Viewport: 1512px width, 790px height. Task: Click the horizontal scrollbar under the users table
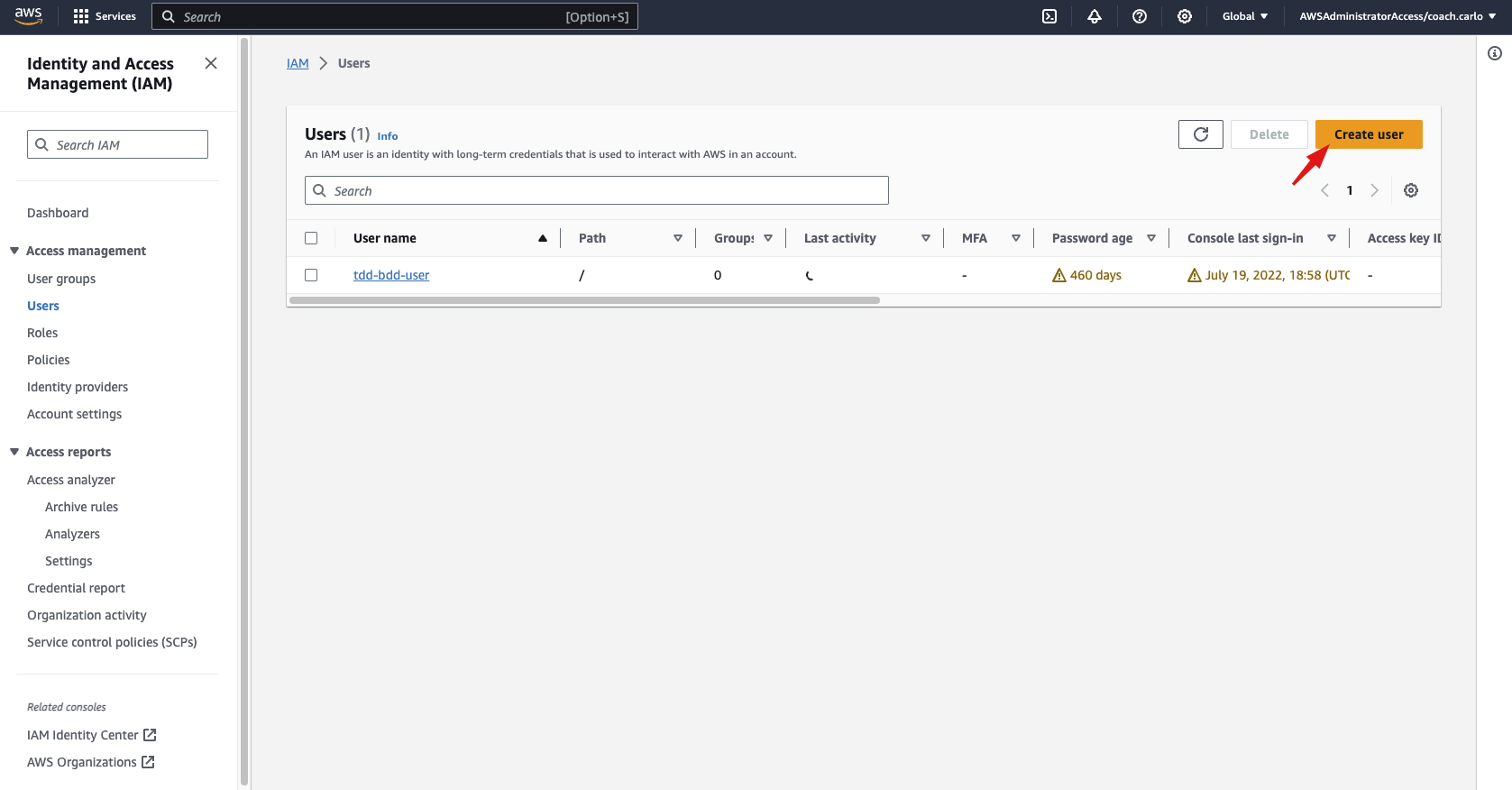pos(584,300)
